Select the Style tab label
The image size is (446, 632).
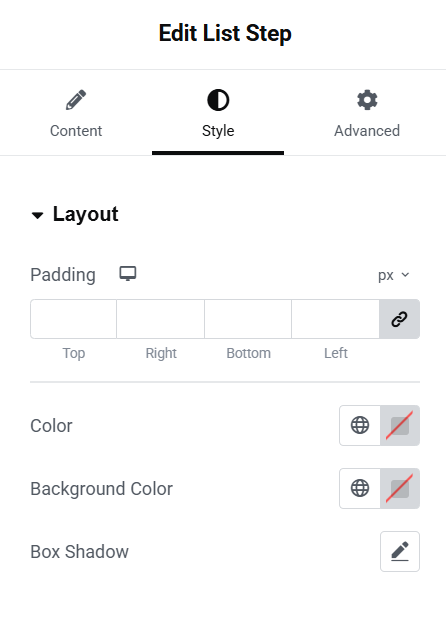[218, 131]
